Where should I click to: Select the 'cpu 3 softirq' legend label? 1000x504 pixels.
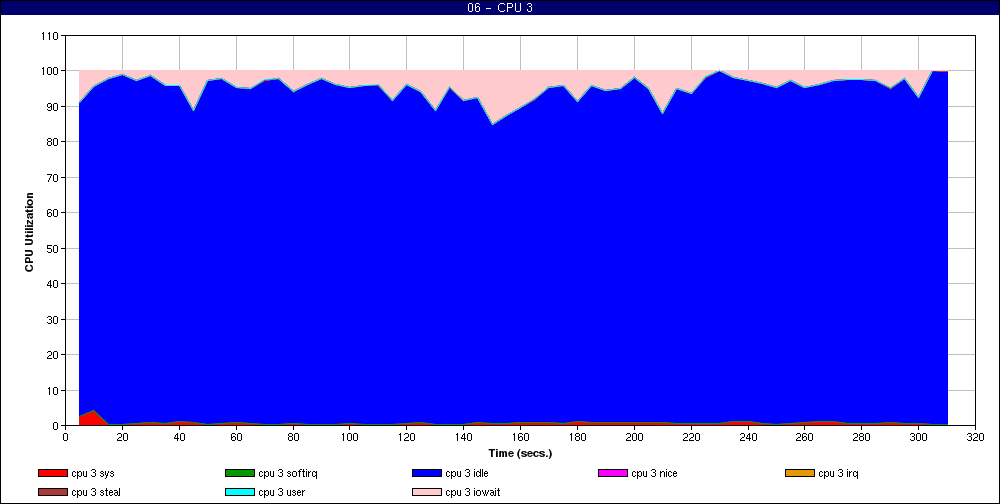(288, 473)
